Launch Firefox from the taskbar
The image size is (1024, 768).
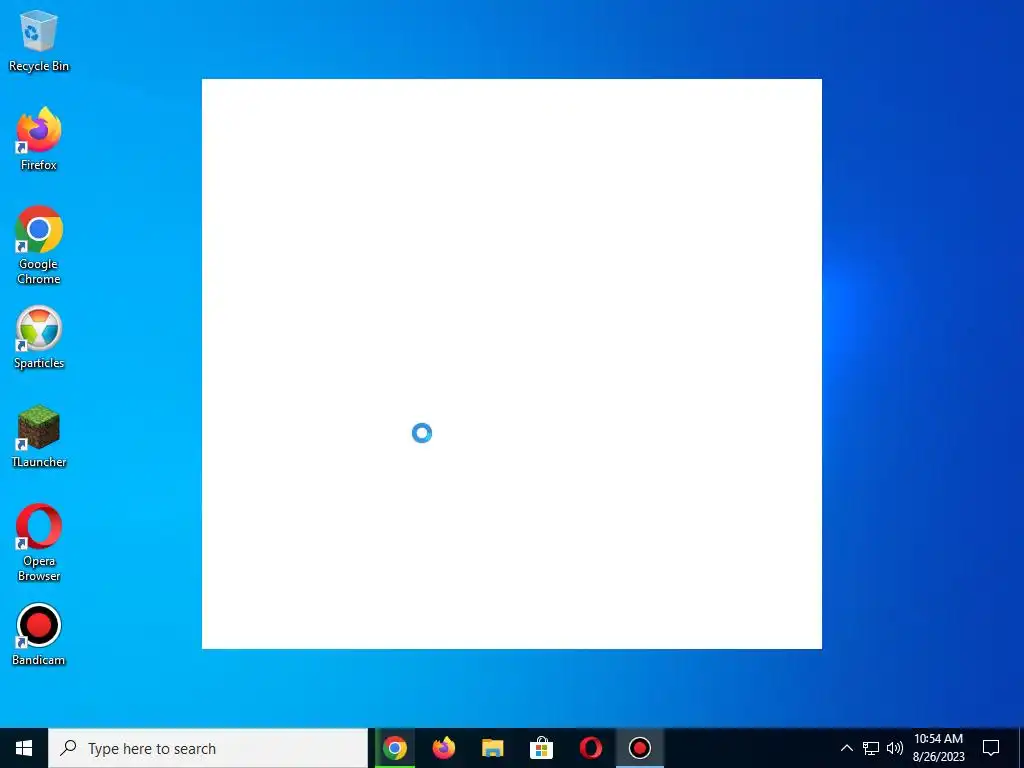pos(444,748)
